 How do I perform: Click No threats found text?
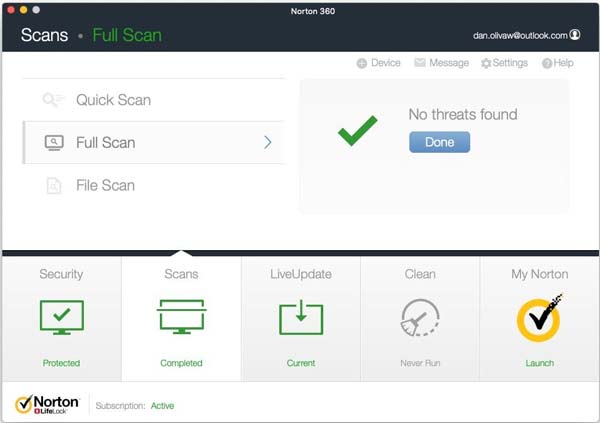pos(463,114)
